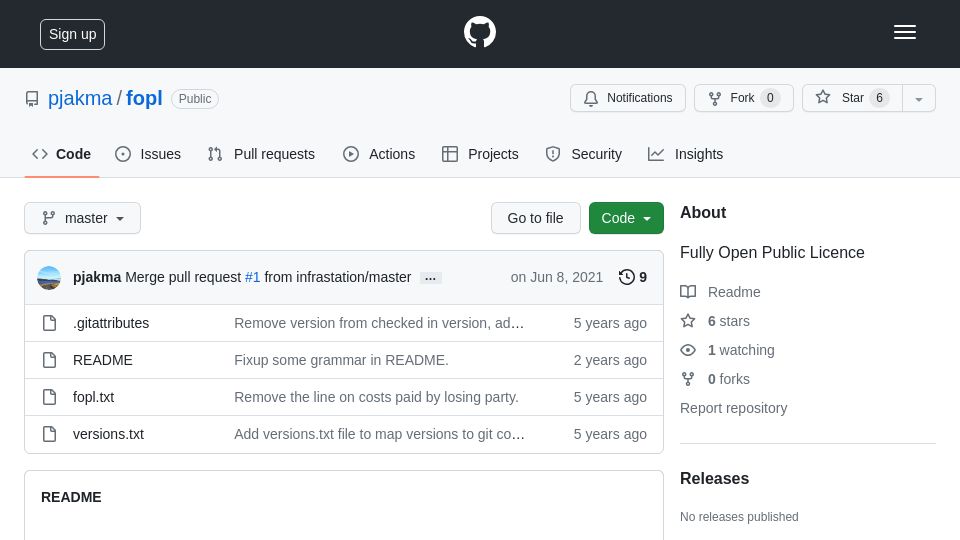Click Report repository link

pyautogui.click(x=733, y=408)
